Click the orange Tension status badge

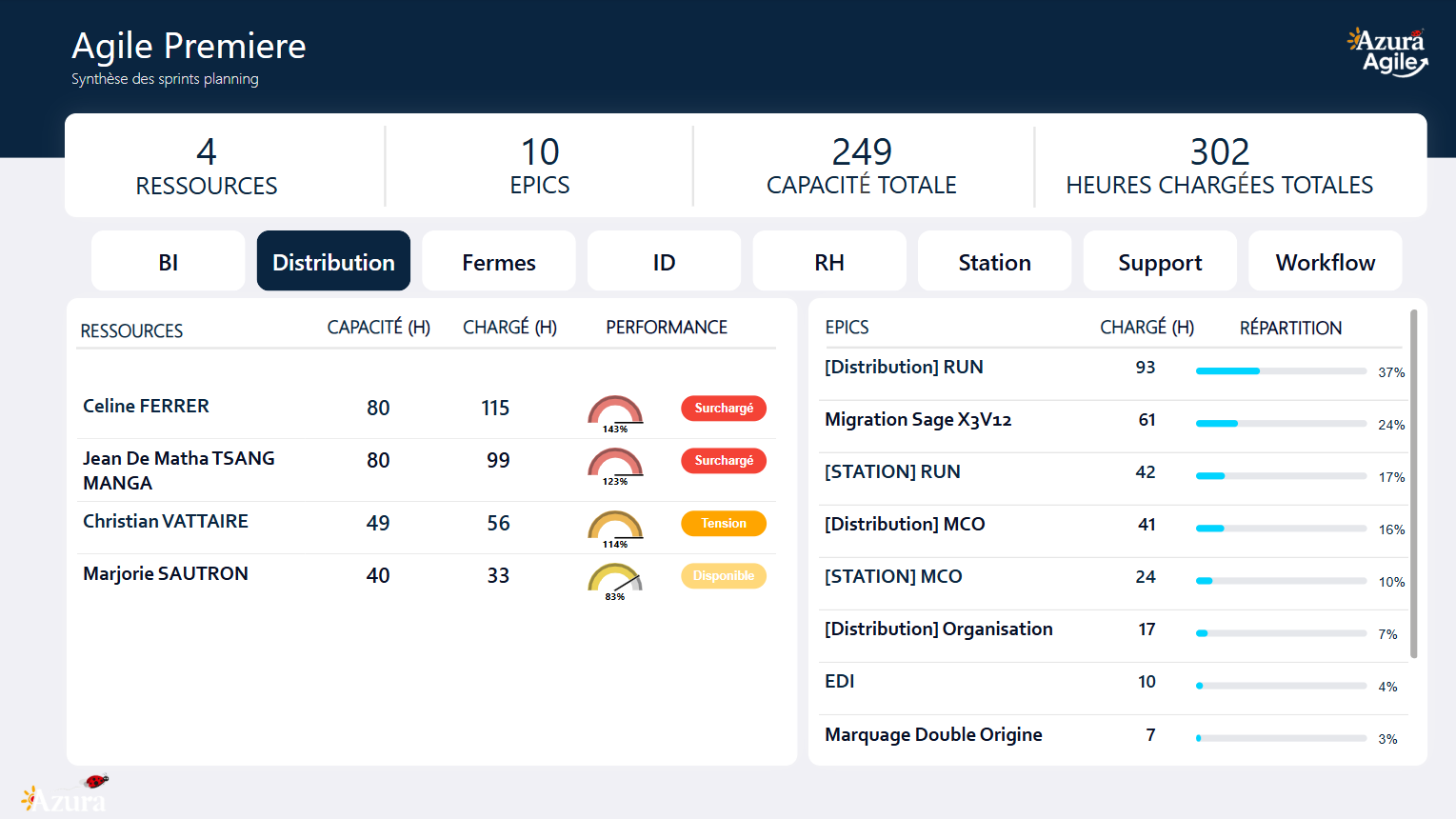[723, 524]
